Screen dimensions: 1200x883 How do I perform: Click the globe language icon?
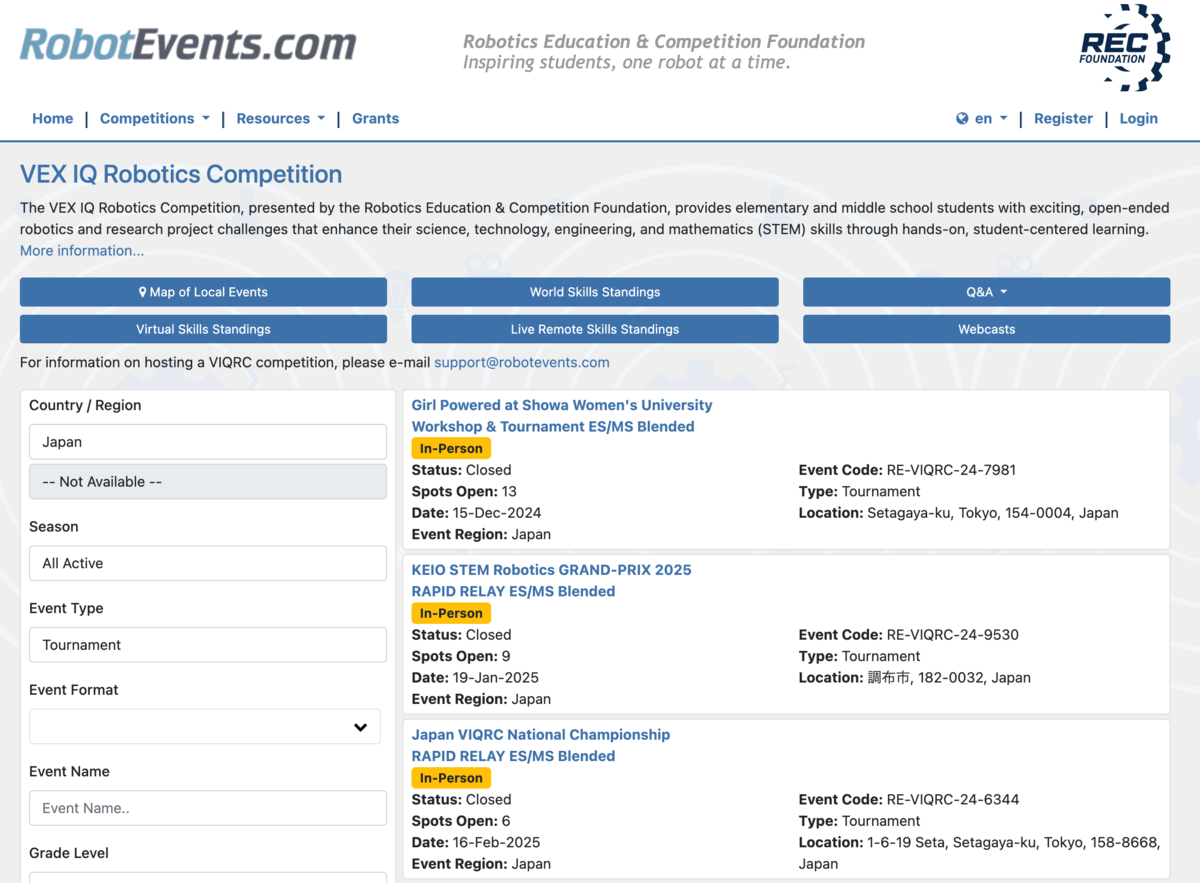click(962, 118)
